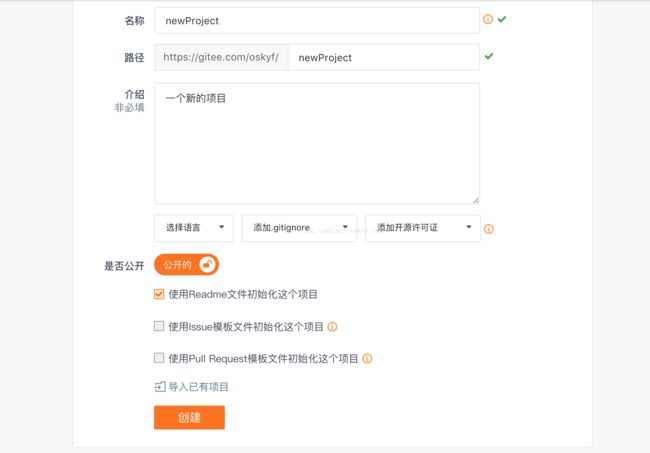
Task: Expand the 添加.gitignore dropdown
Action: [x=299, y=228]
